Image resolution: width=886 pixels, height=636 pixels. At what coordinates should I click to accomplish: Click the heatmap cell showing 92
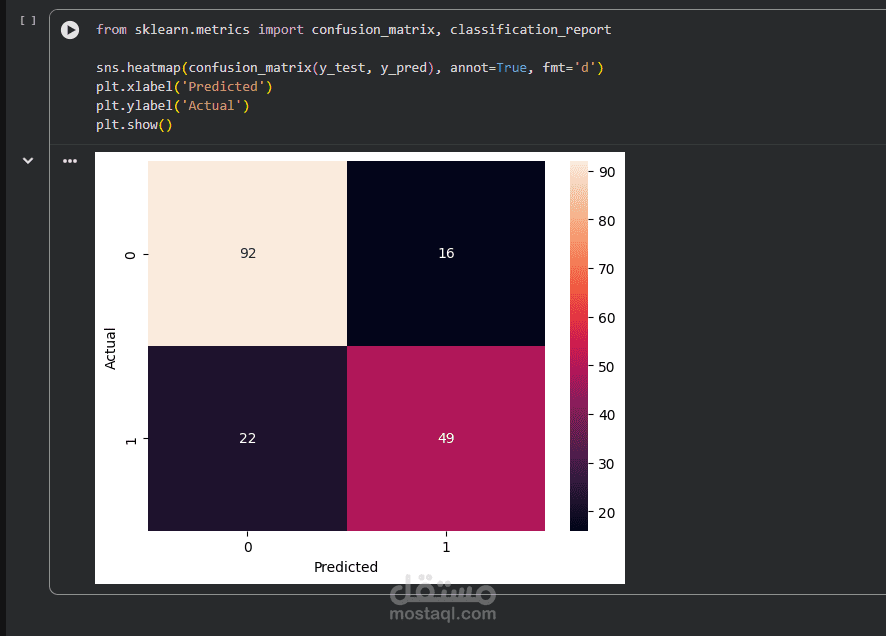[247, 253]
